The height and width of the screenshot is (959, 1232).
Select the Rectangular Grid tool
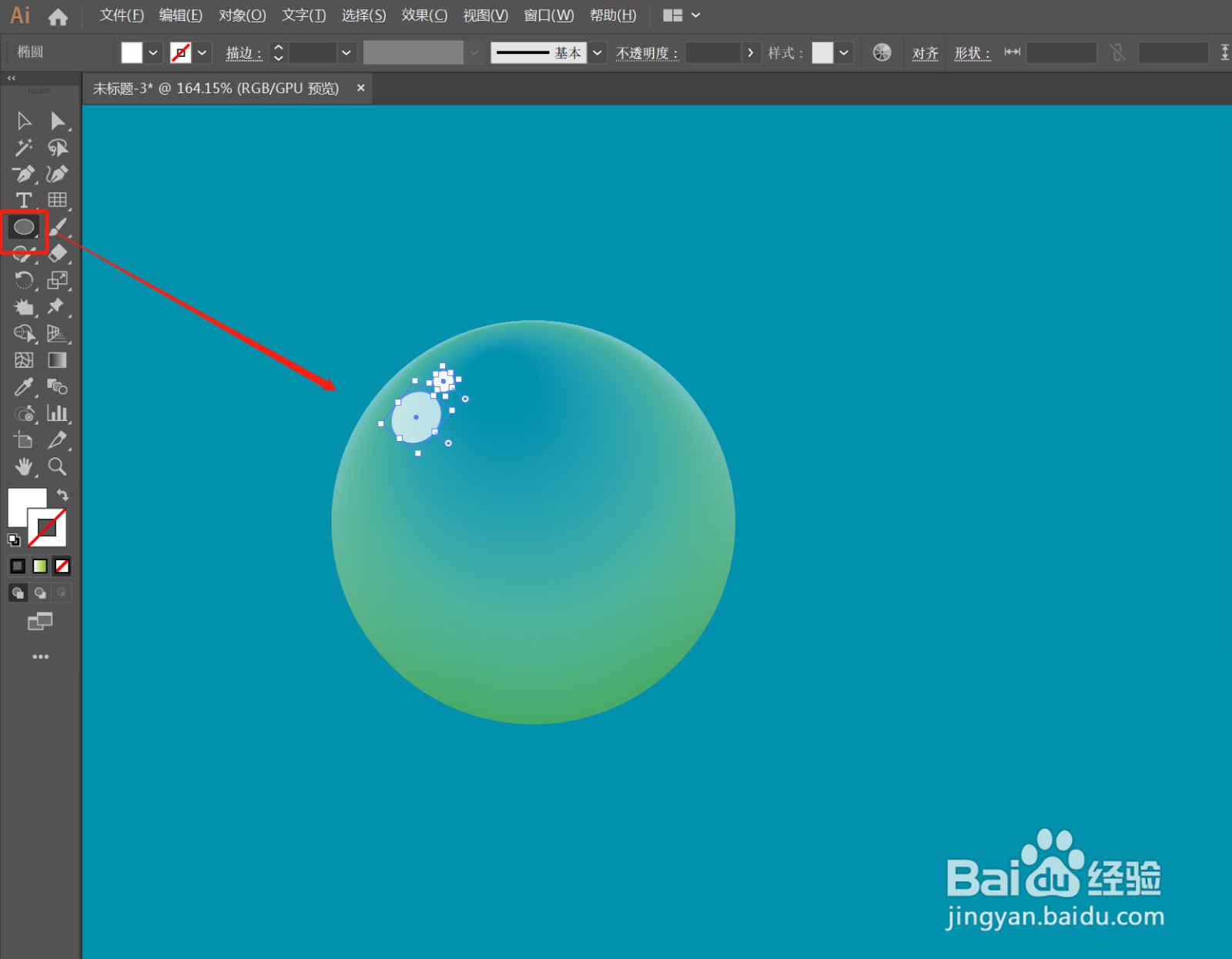coord(57,200)
